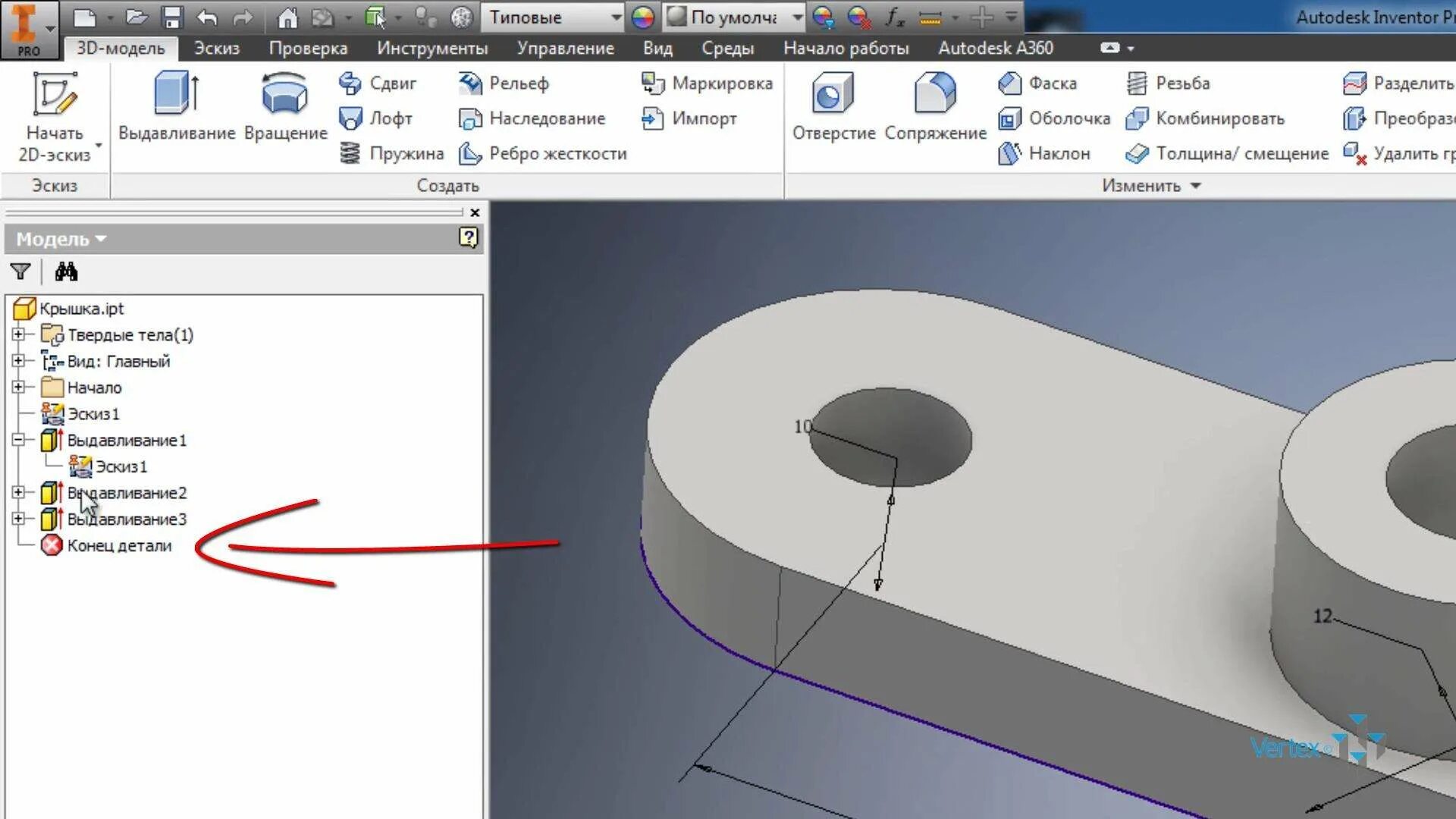
Task: Select the Сопряжение (Fillet) tool
Action: click(934, 94)
